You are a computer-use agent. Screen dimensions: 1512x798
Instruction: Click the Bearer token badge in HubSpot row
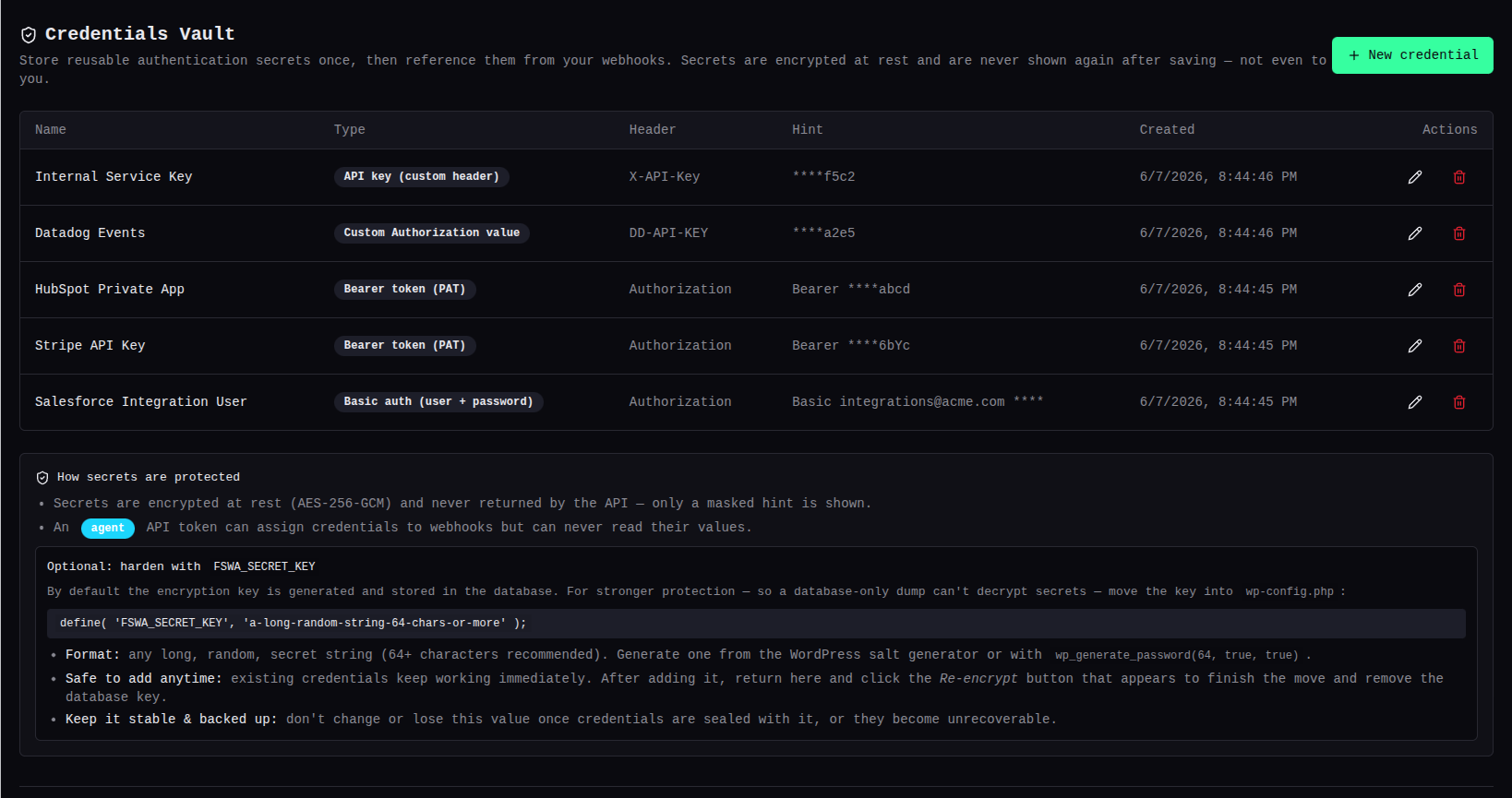coord(405,290)
